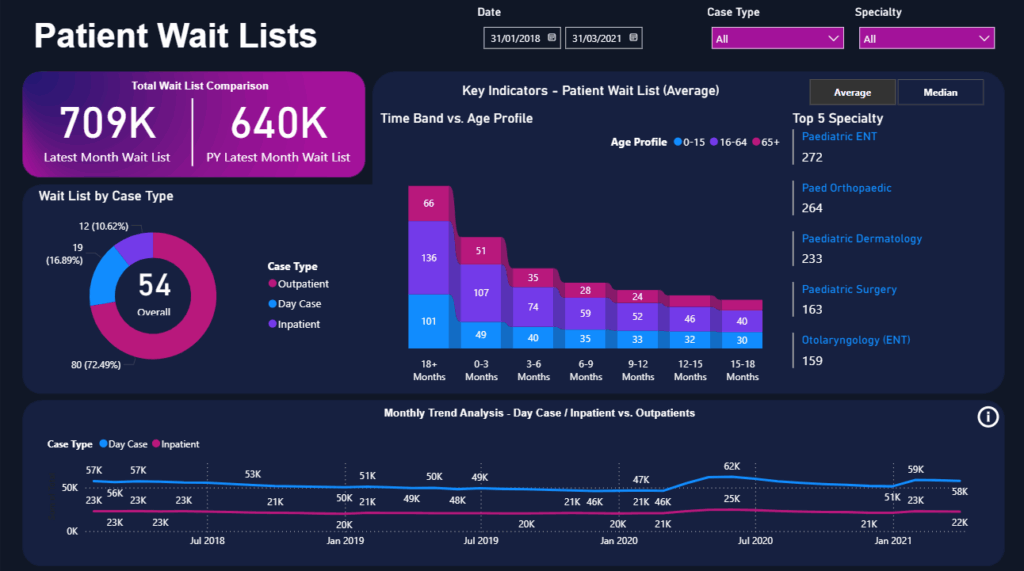This screenshot has width=1024, height=571.
Task: Click Outpatient legend marker in Case Type
Action: tap(272, 284)
